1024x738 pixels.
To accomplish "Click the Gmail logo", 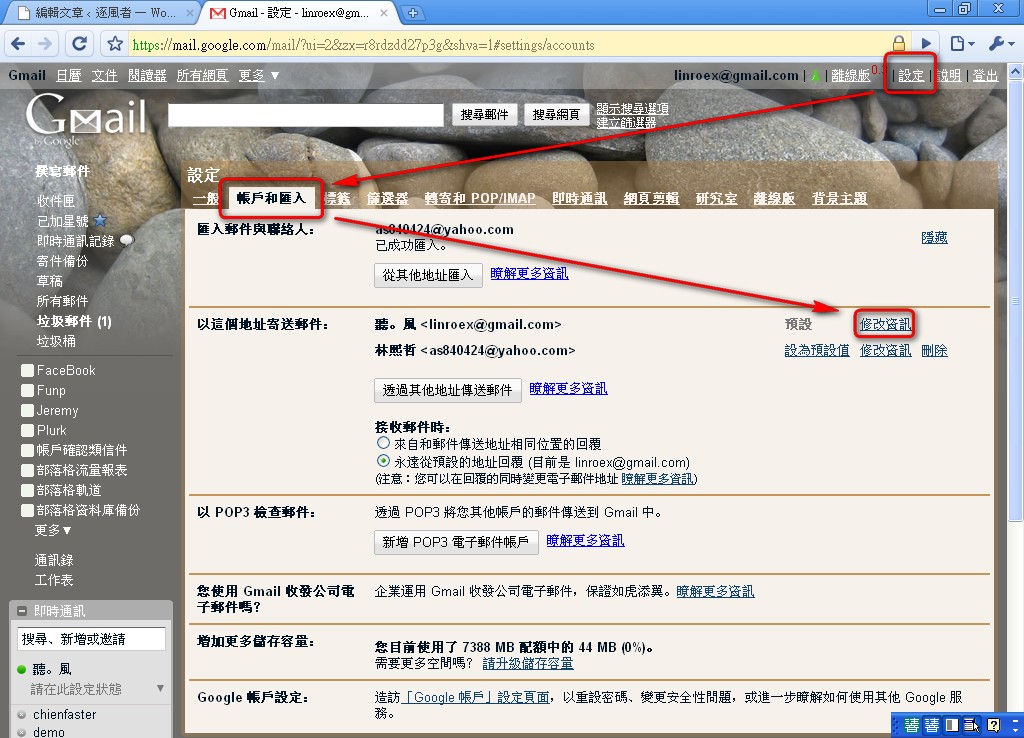I will click(x=86, y=119).
